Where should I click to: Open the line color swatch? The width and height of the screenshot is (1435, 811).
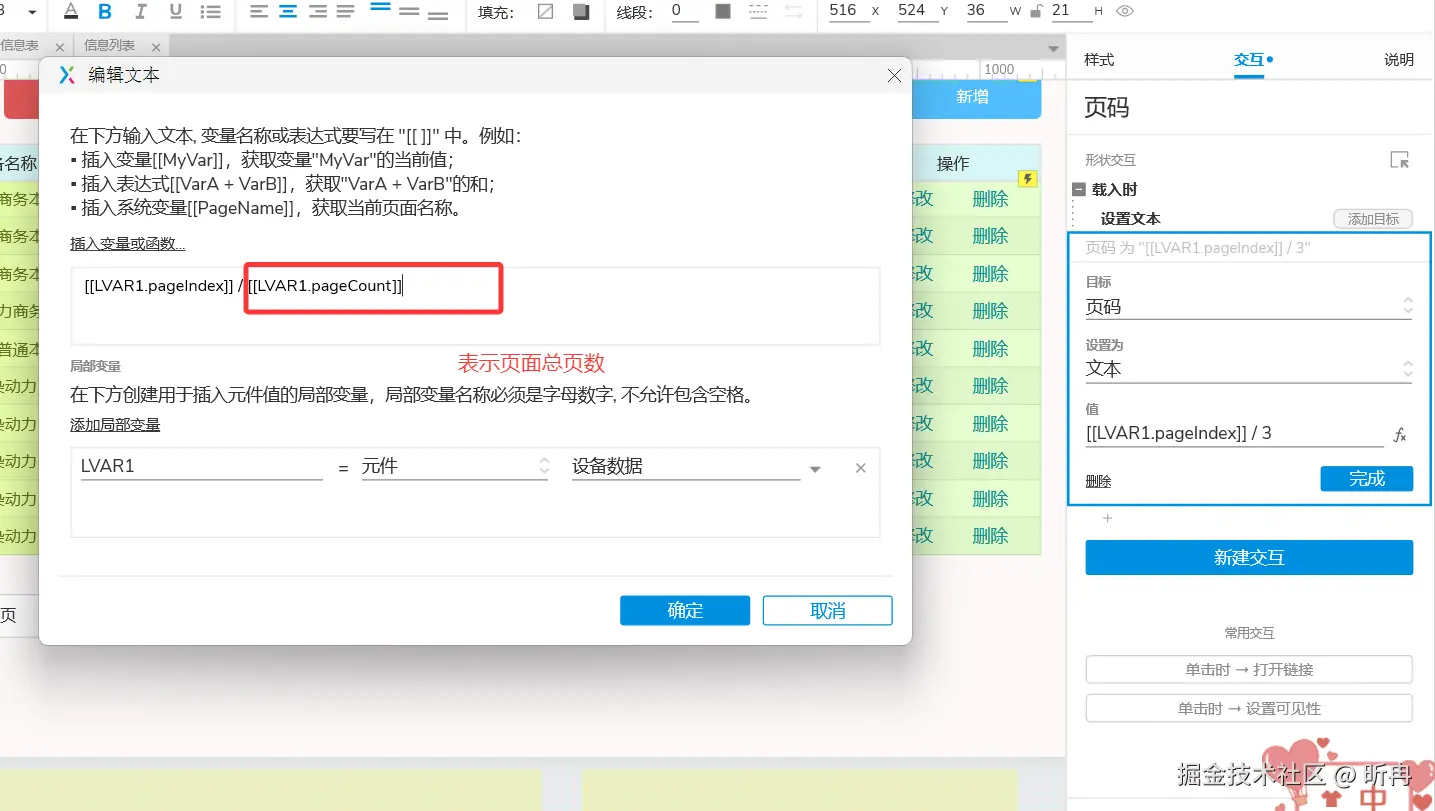pos(723,11)
